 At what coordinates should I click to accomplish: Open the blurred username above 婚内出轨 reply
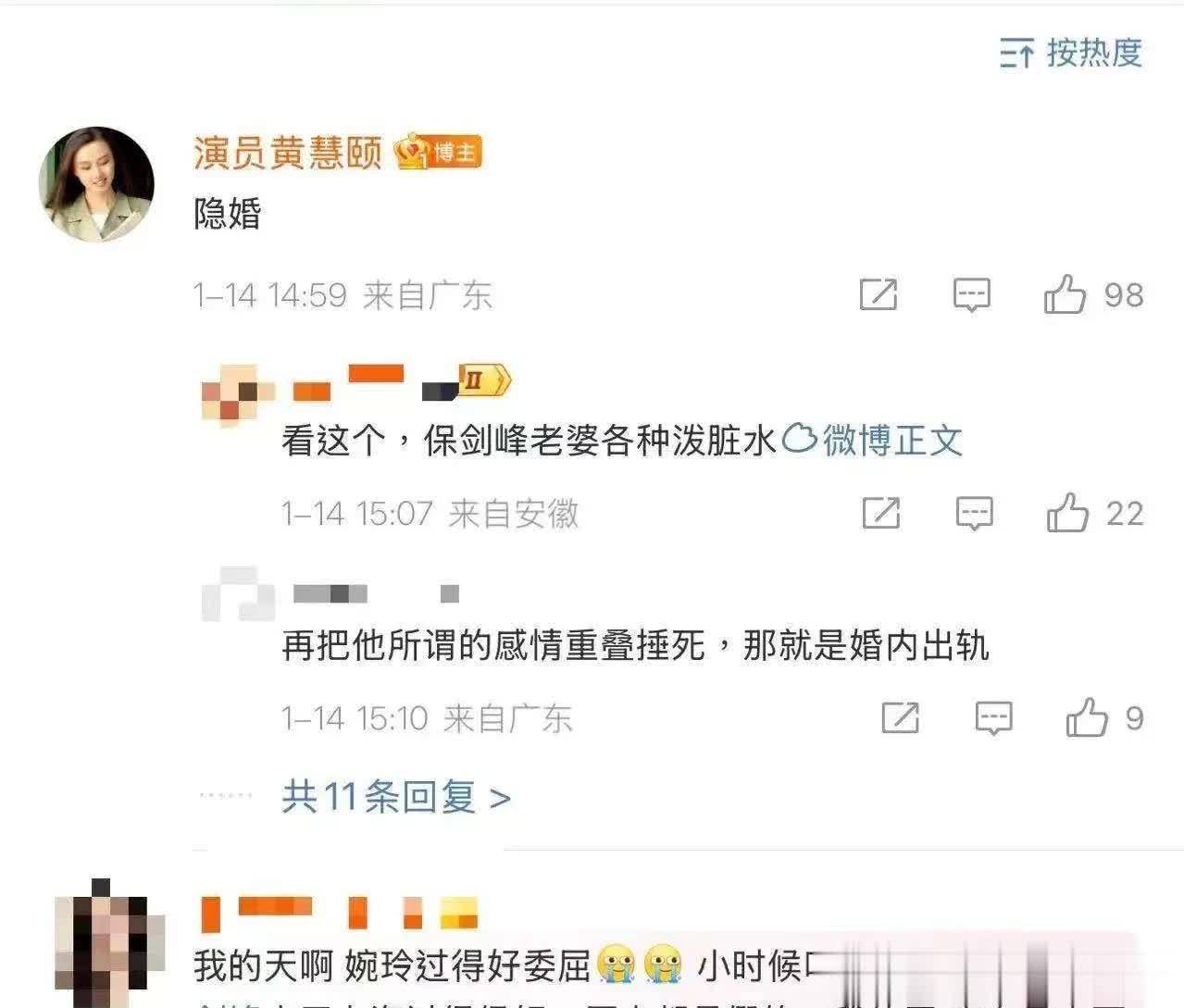[376, 593]
